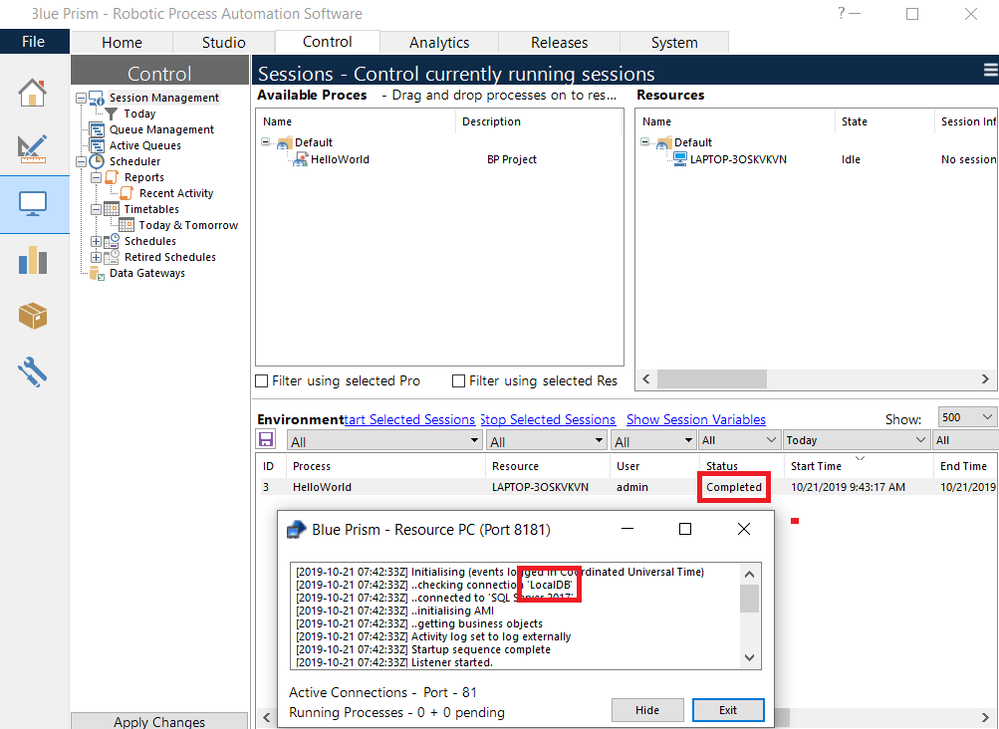Click Resource PC log scroll up arrow
999x729 pixels.
click(749, 574)
